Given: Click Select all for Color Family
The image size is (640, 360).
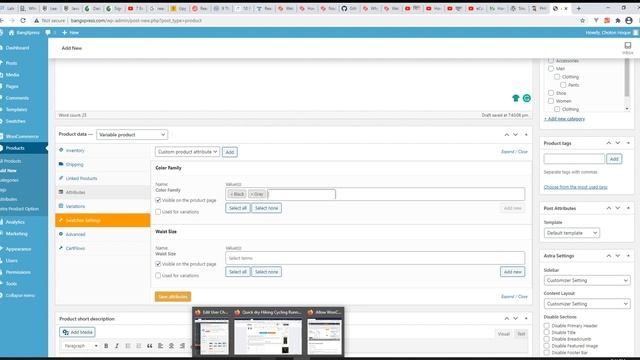Looking at the screenshot, I should pyautogui.click(x=238, y=208).
